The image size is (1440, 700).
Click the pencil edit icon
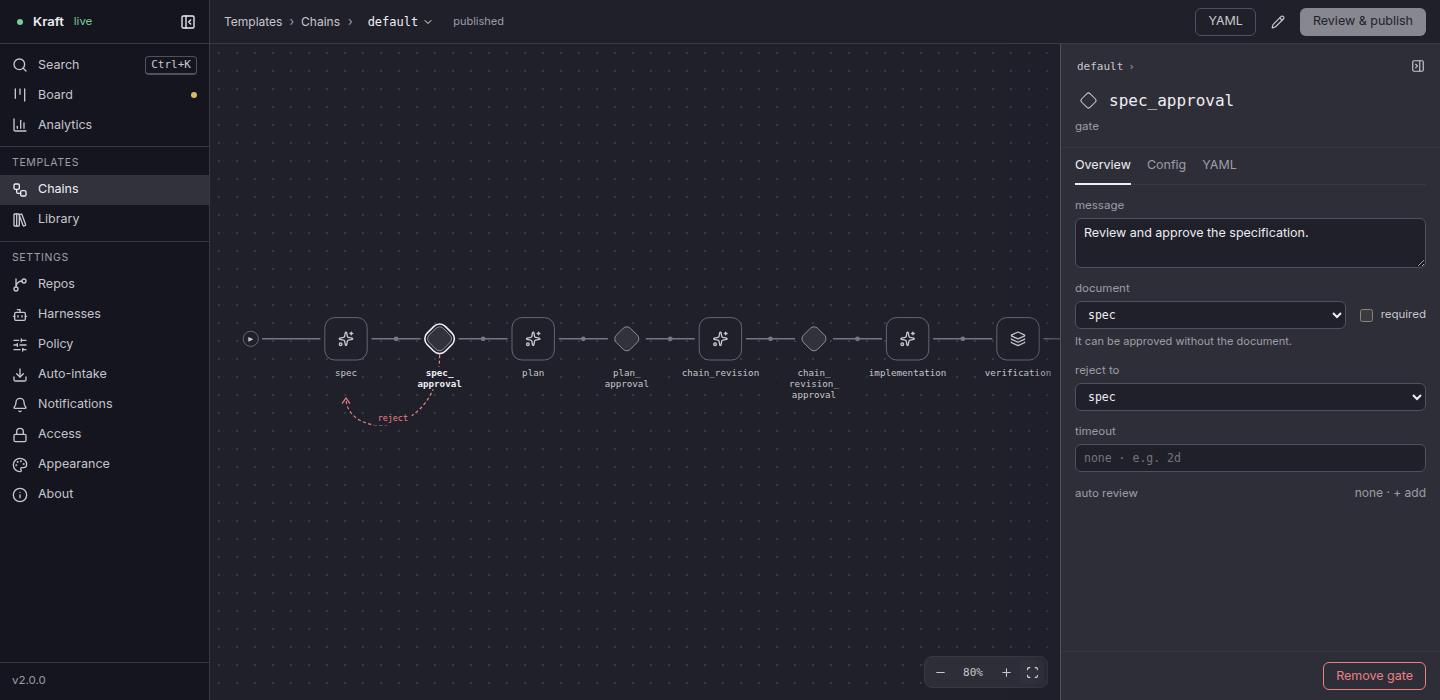pyautogui.click(x=1278, y=22)
